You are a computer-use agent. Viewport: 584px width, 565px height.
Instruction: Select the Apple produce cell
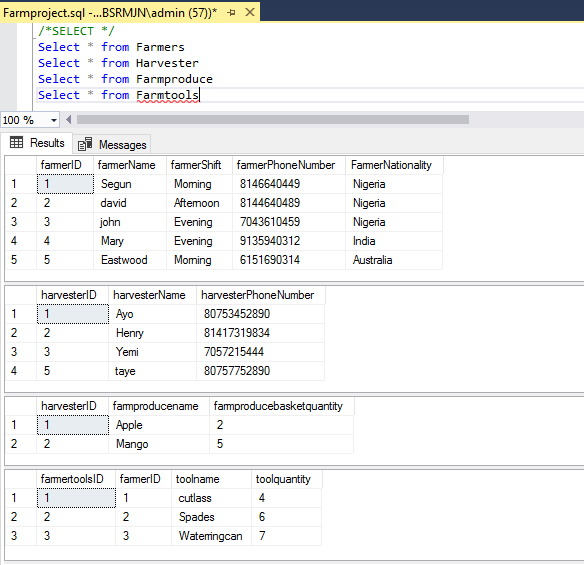point(159,425)
